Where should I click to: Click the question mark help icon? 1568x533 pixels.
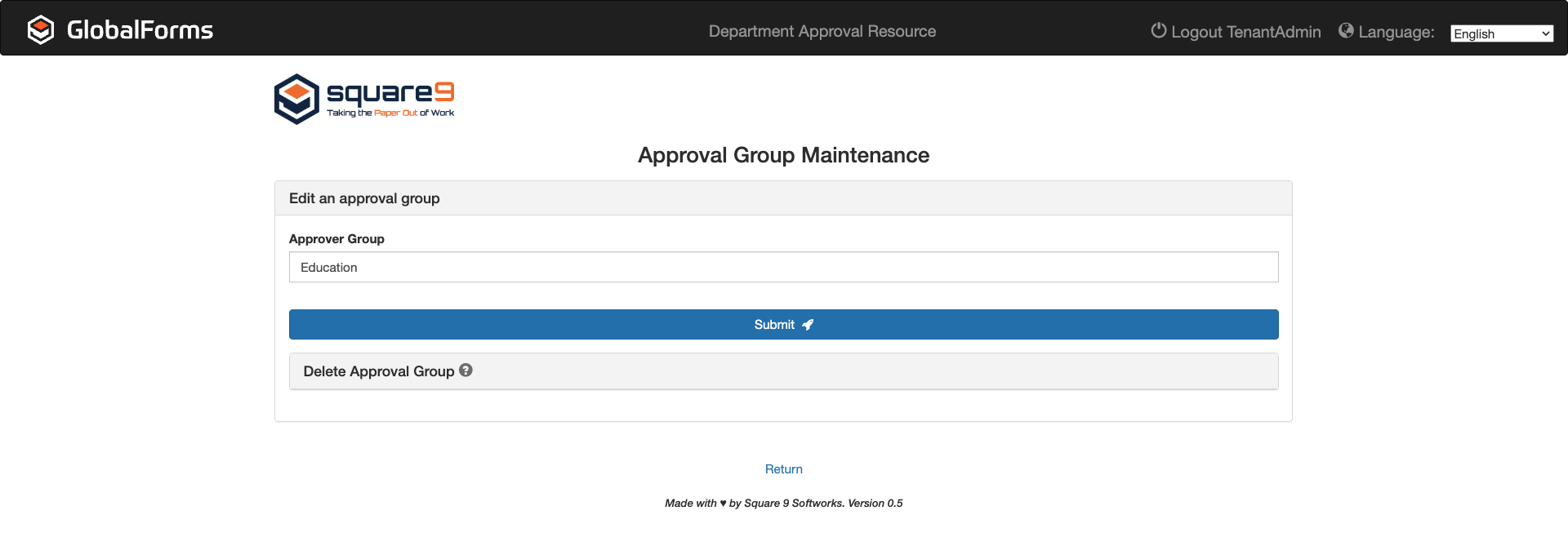(465, 371)
